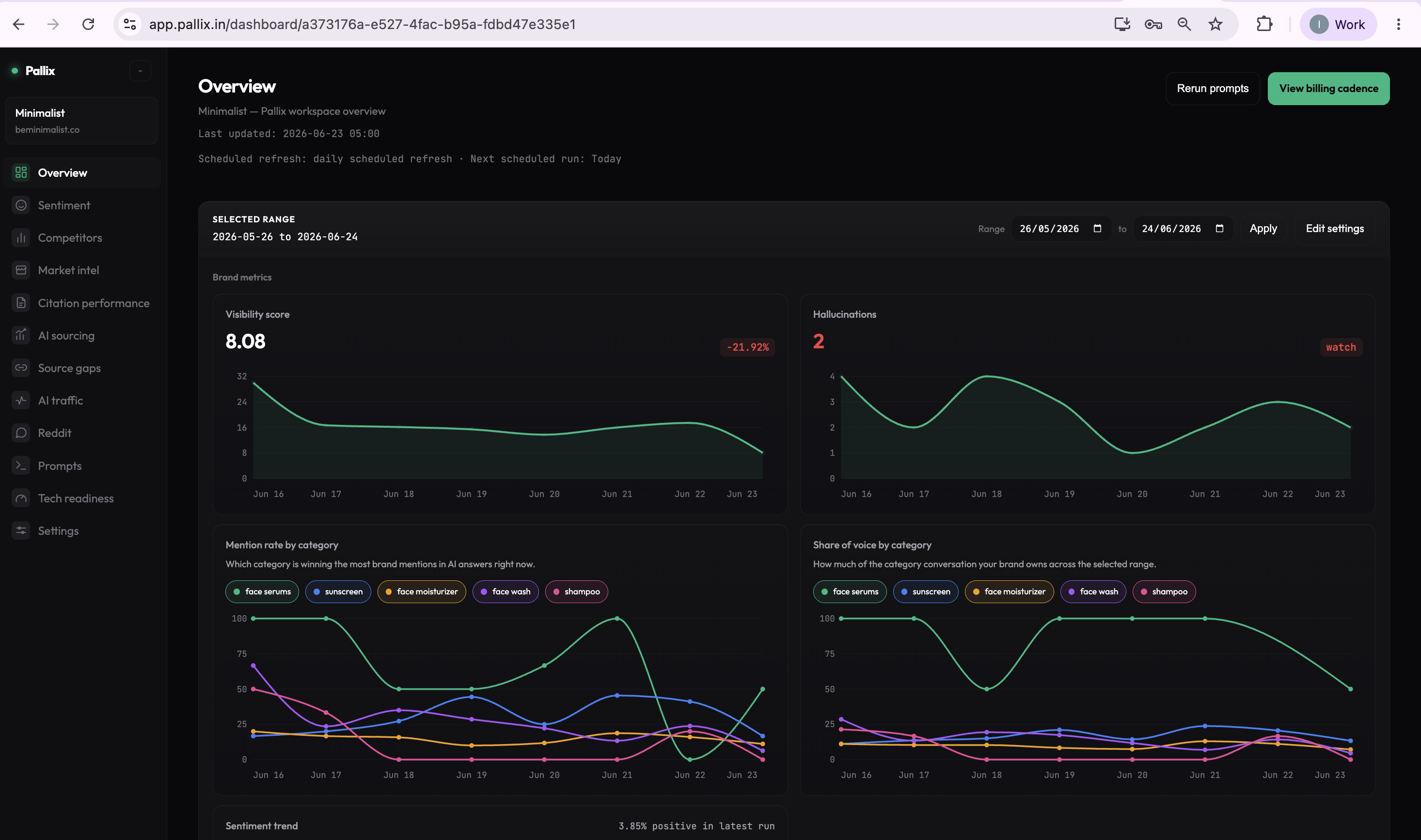Image resolution: width=1421 pixels, height=840 pixels.
Task: Collapse the sidebar with the dash button
Action: [x=140, y=71]
